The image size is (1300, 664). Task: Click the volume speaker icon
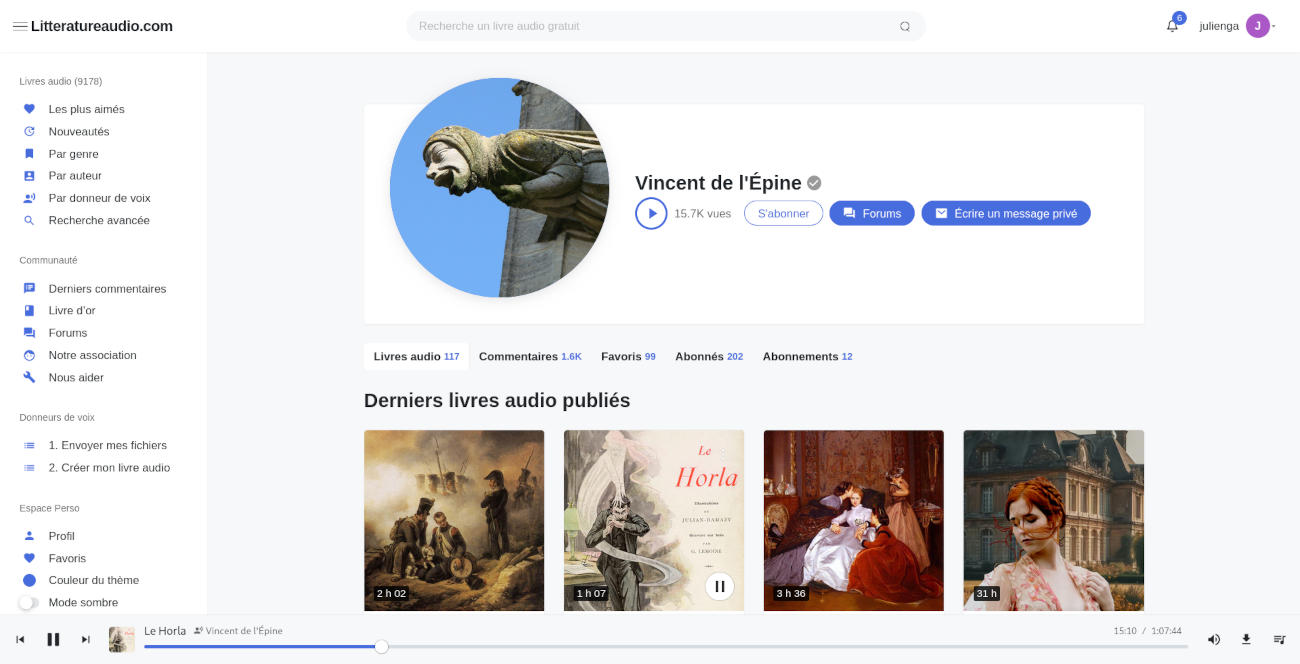click(1213, 639)
